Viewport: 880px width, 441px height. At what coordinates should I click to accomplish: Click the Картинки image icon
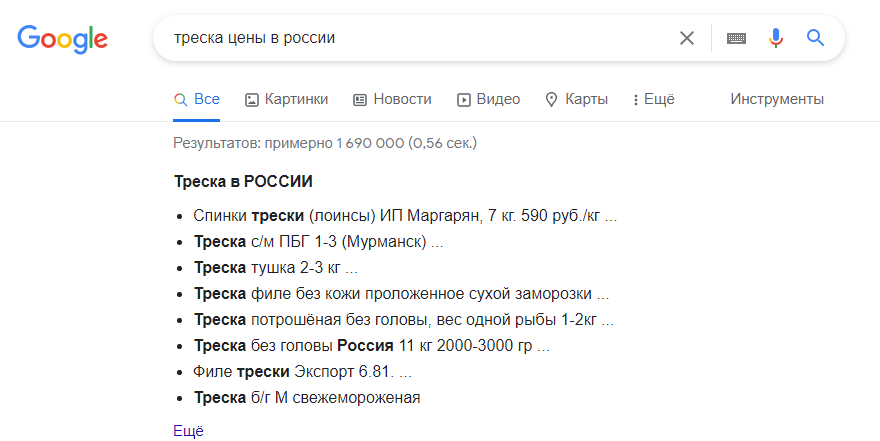pyautogui.click(x=251, y=100)
